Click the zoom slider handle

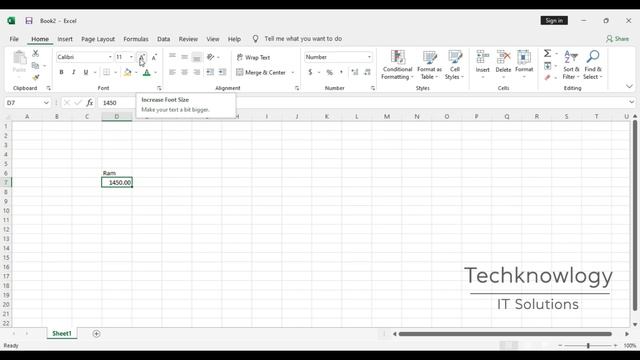588,346
